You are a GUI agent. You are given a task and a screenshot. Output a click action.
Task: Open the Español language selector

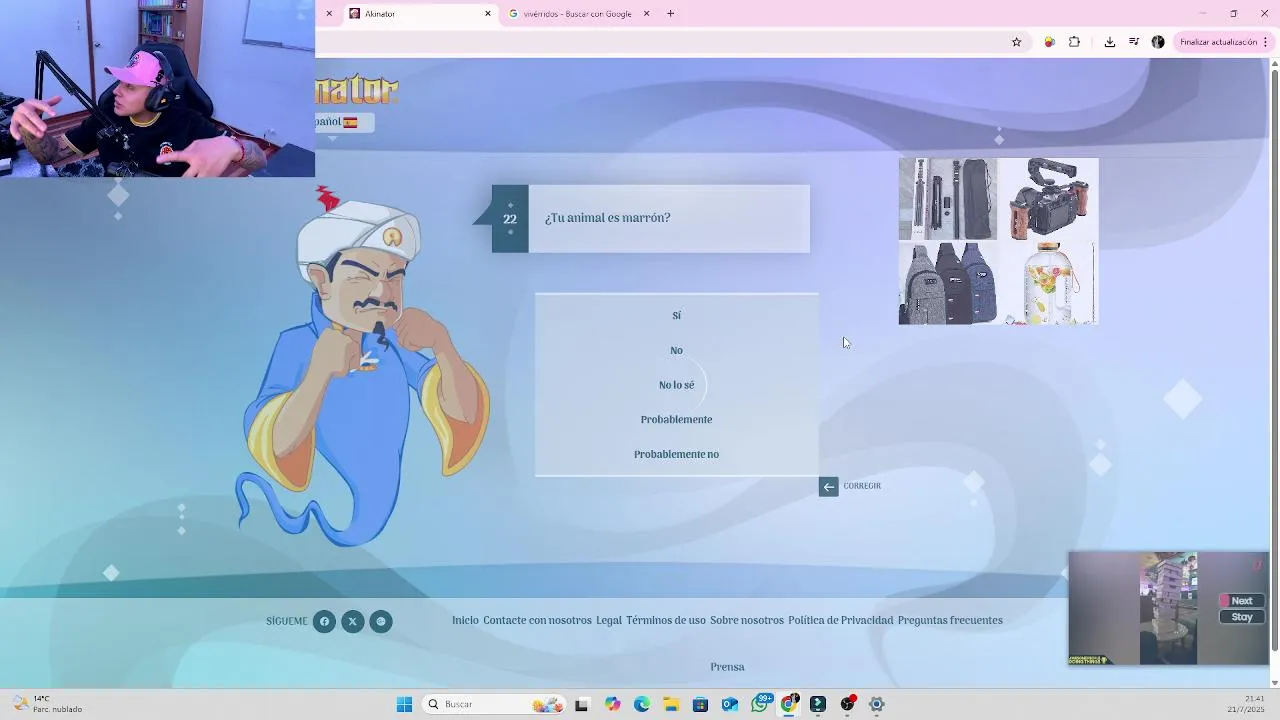pyautogui.click(x=344, y=122)
